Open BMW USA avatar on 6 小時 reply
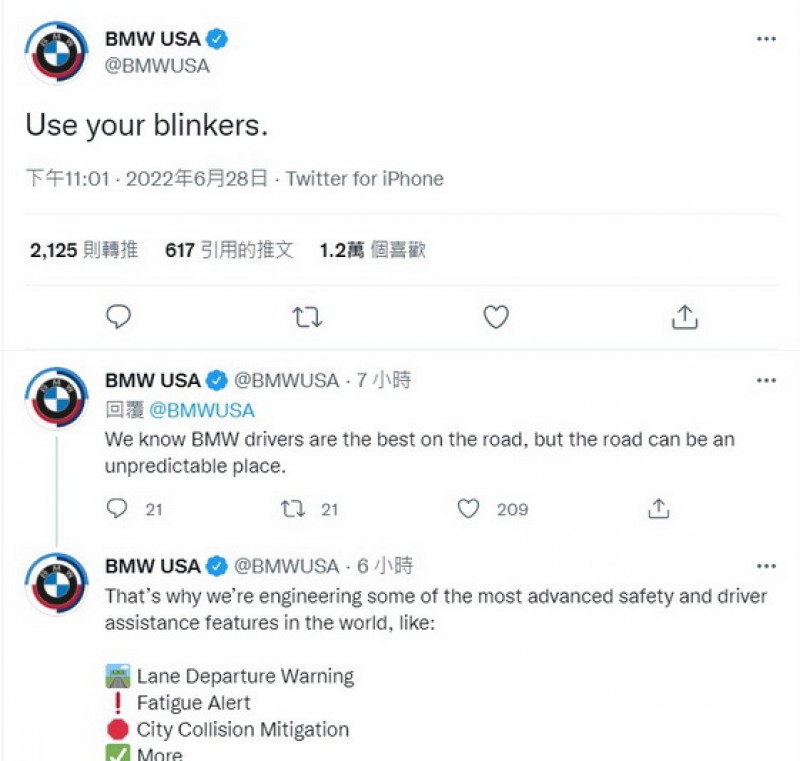Screen dimensions: 800x761 click(x=57, y=584)
